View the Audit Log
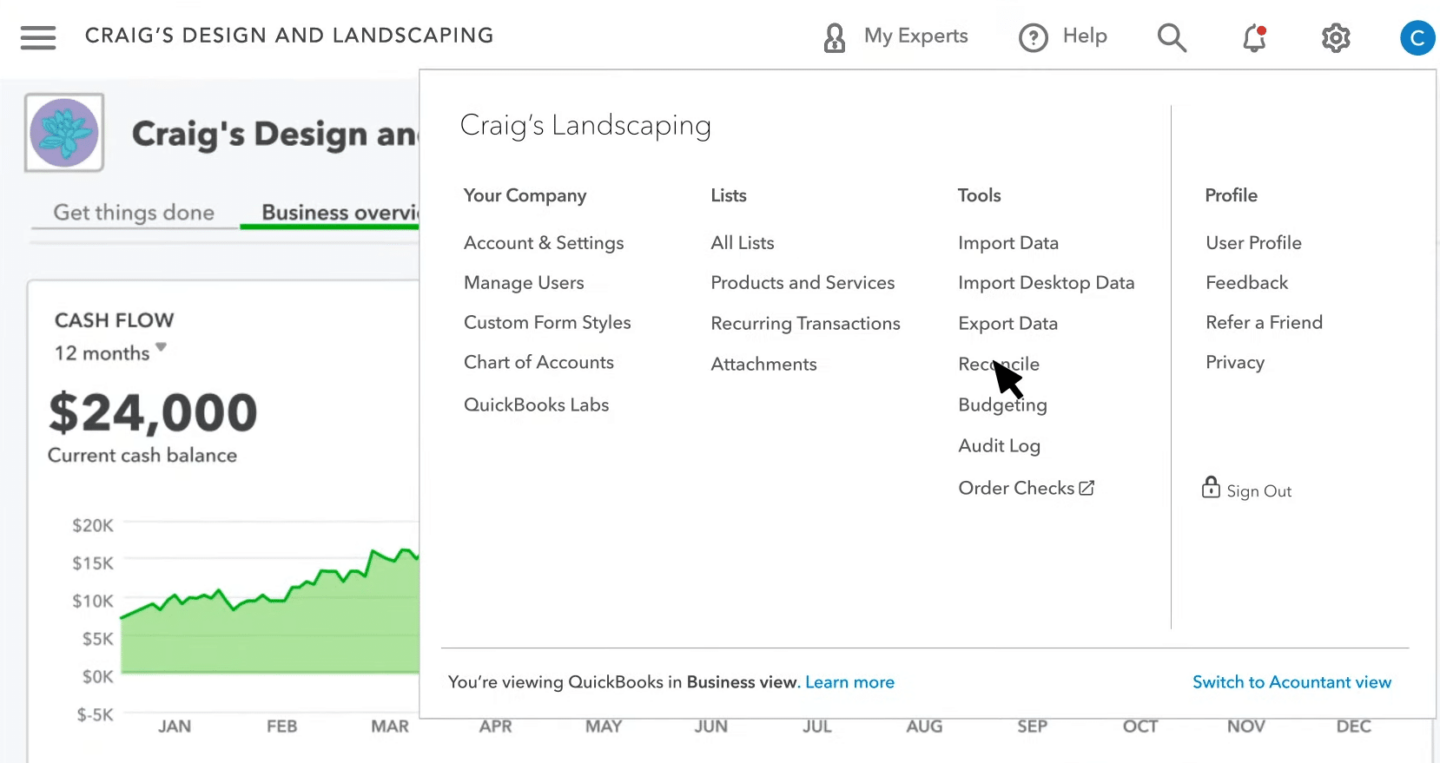The image size is (1440, 763). pyautogui.click(x=999, y=446)
